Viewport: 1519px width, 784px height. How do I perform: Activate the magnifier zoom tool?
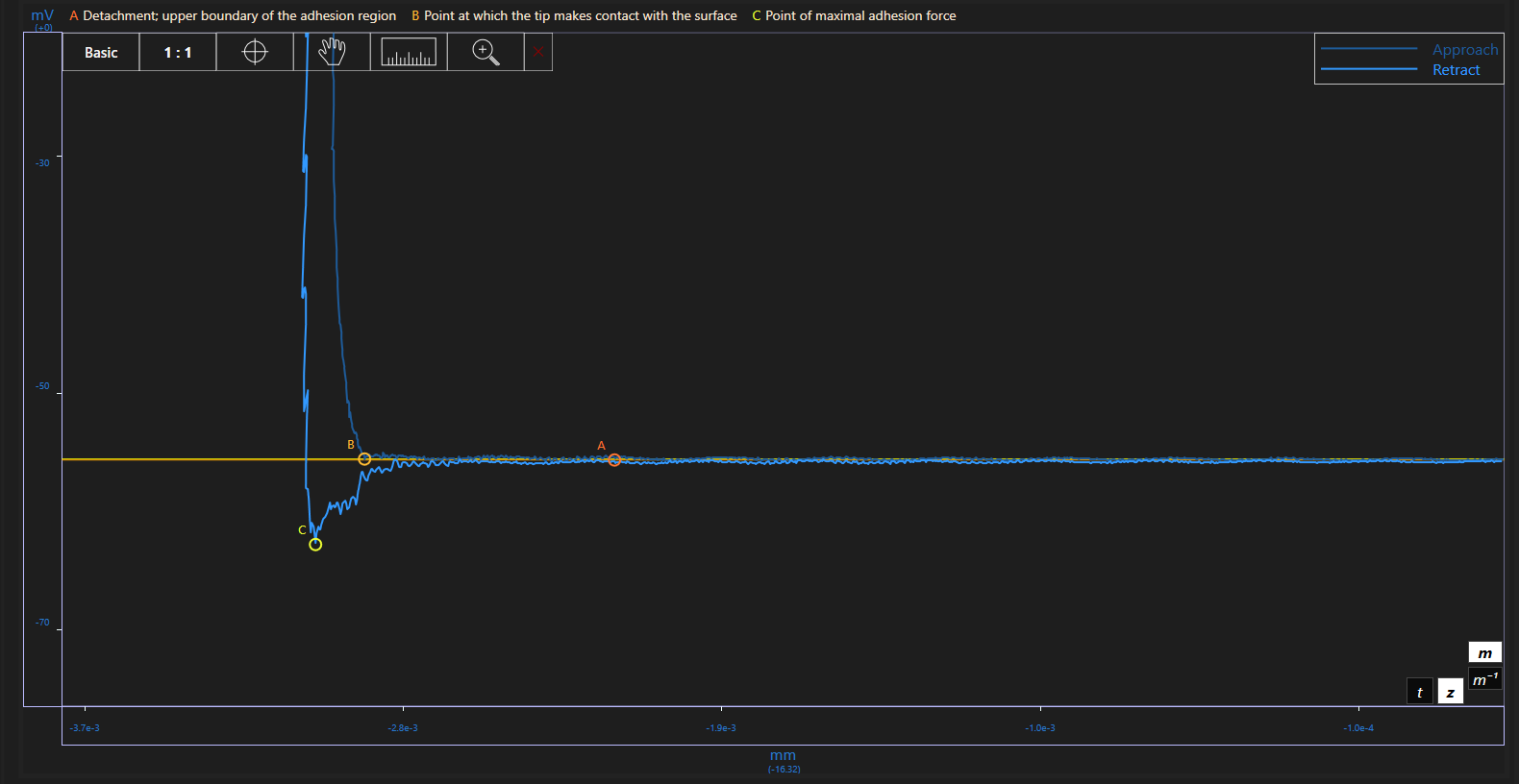tap(486, 52)
